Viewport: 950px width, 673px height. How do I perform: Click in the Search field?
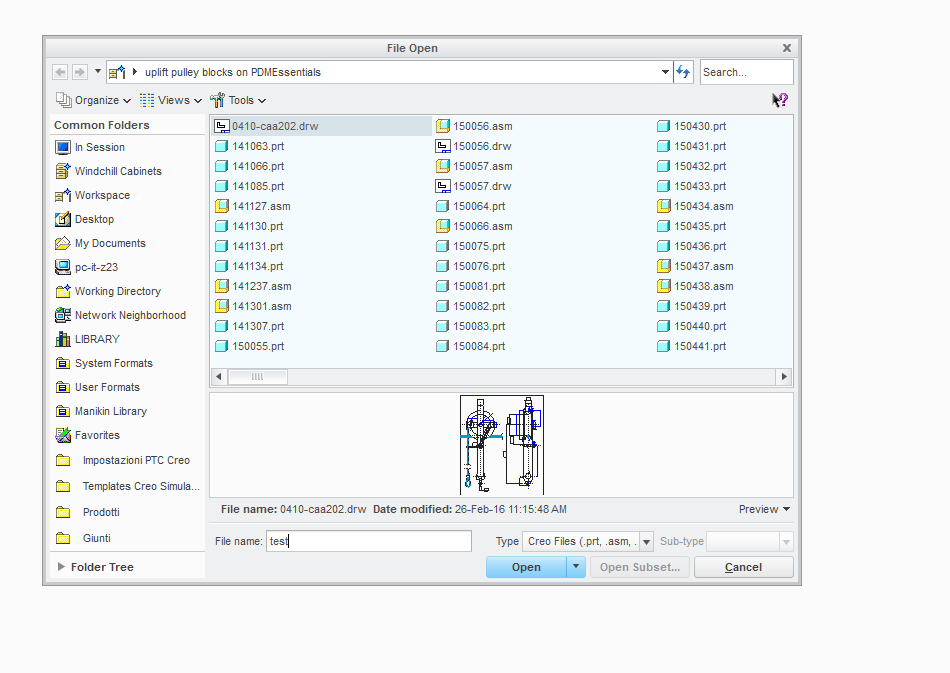tap(746, 72)
